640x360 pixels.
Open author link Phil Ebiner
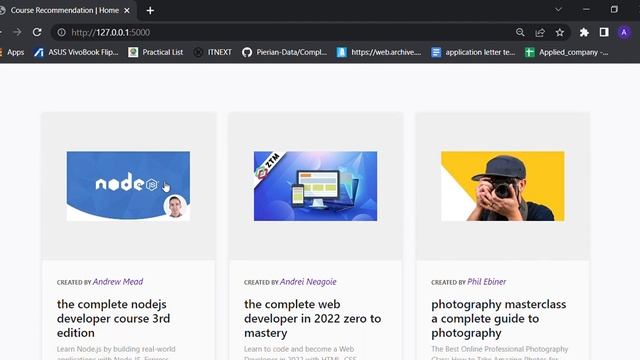tap(487, 282)
